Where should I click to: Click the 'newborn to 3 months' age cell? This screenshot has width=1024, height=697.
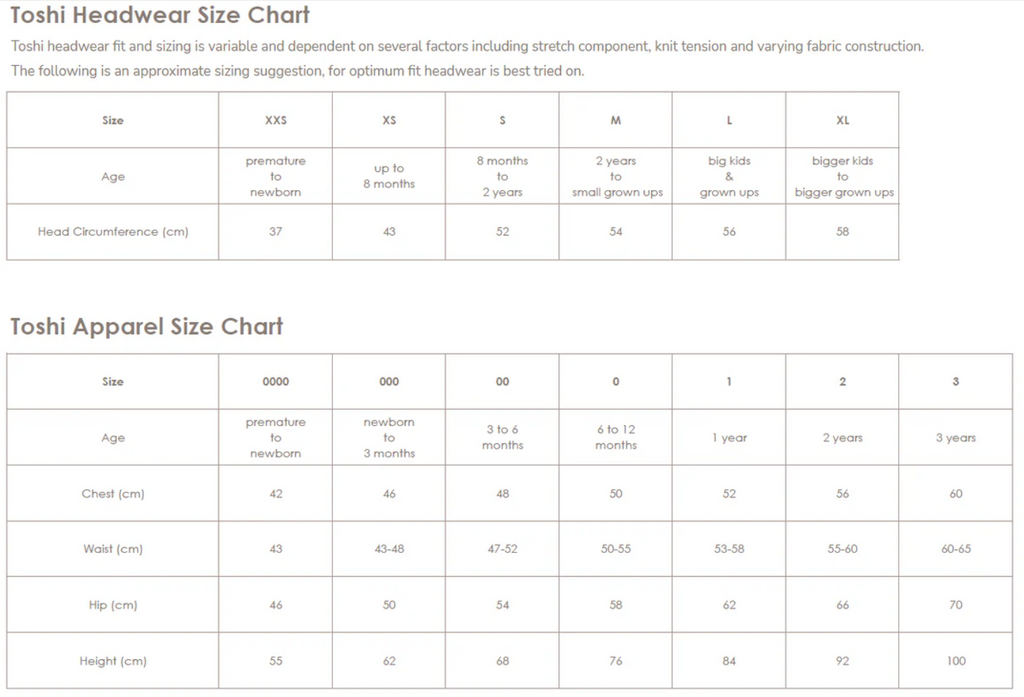389,438
